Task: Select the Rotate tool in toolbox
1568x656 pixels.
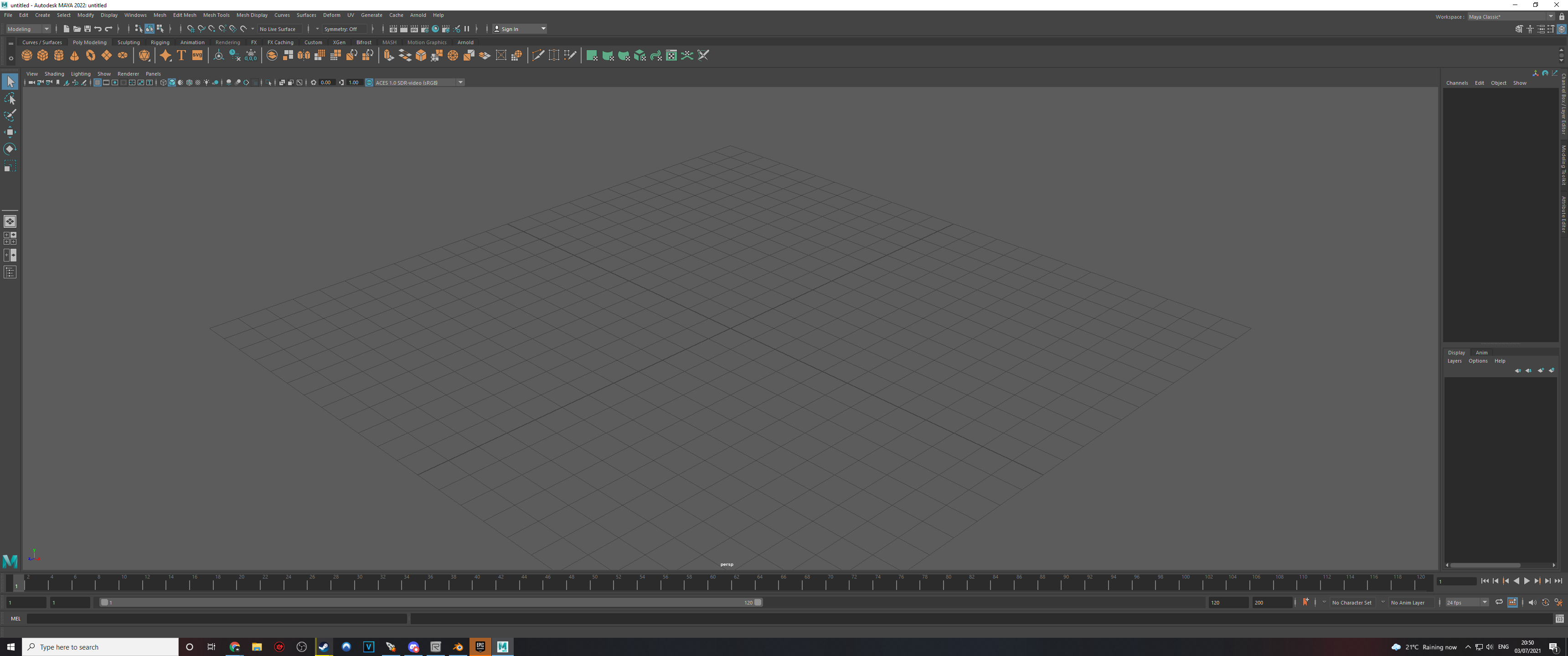Action: pyautogui.click(x=10, y=149)
